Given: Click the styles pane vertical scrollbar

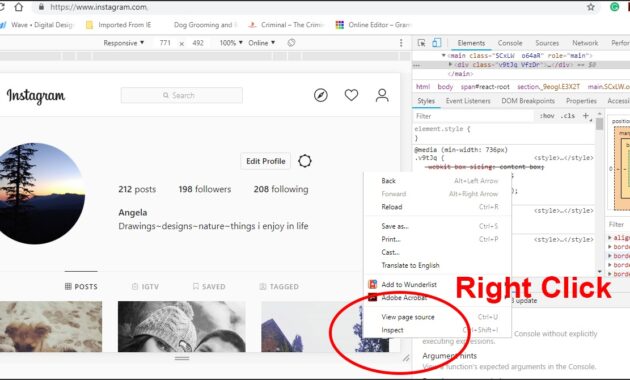Looking at the screenshot, I should (x=599, y=123).
